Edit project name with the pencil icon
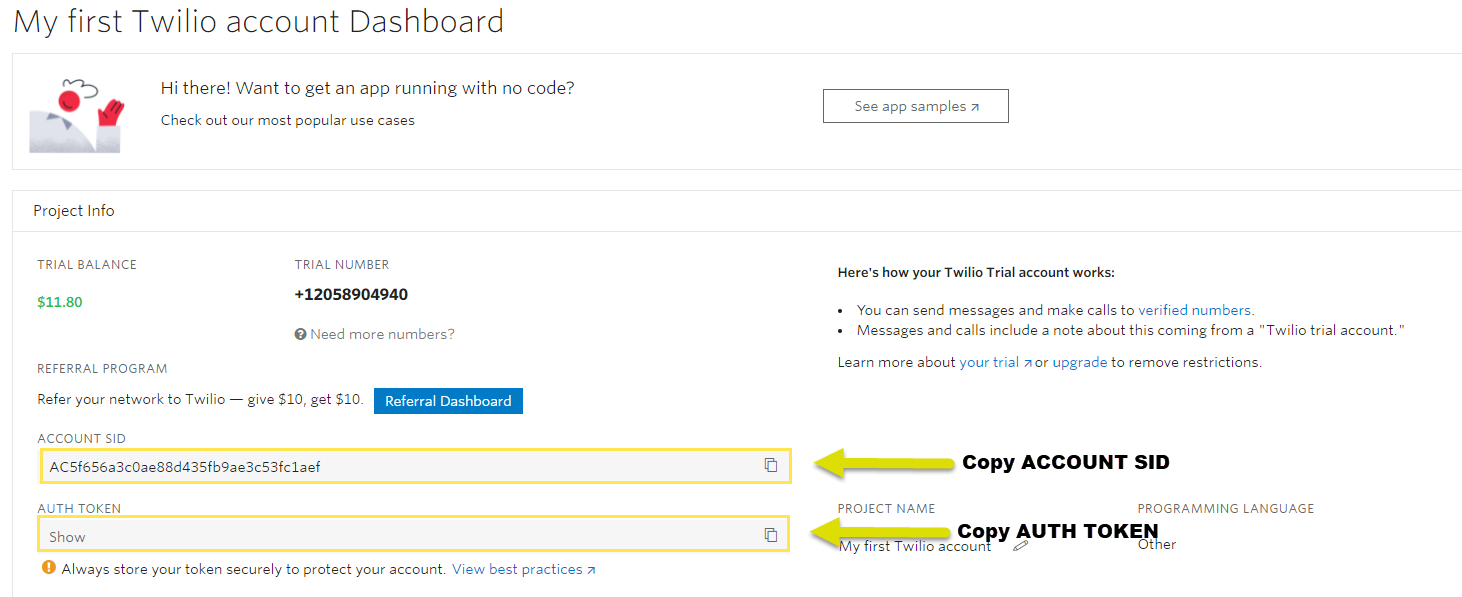 [x=1020, y=546]
